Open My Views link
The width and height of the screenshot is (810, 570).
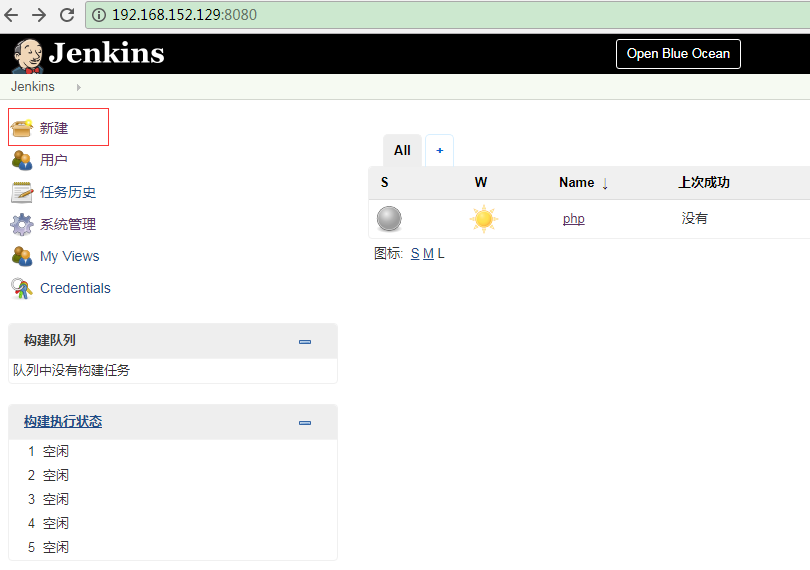70,256
